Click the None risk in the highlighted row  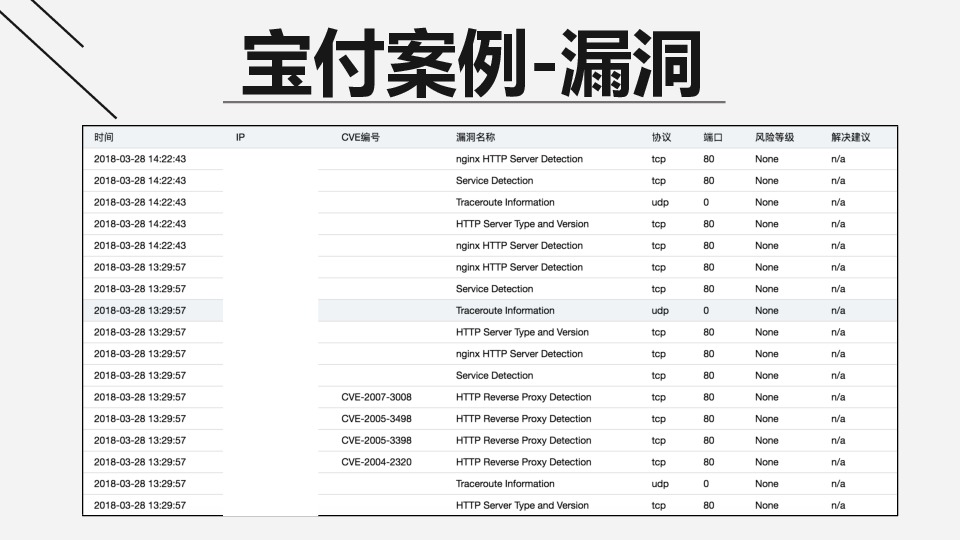(767, 310)
